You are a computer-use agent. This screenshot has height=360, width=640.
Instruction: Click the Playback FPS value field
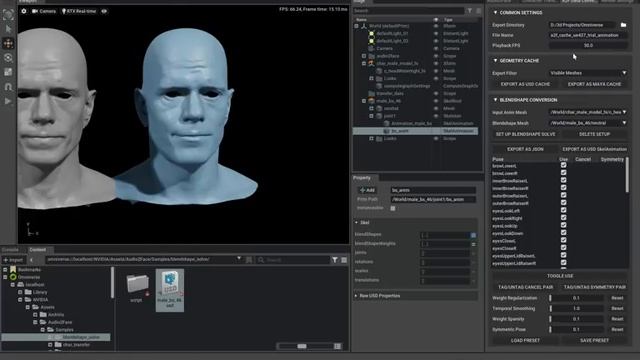point(588,45)
